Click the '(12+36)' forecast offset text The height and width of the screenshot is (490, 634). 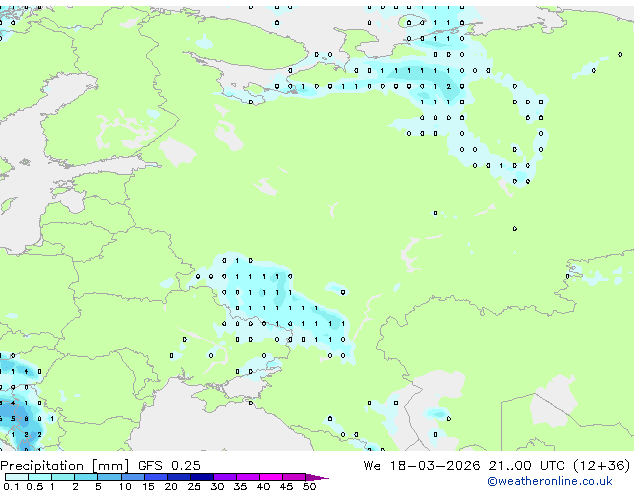click(x=601, y=466)
